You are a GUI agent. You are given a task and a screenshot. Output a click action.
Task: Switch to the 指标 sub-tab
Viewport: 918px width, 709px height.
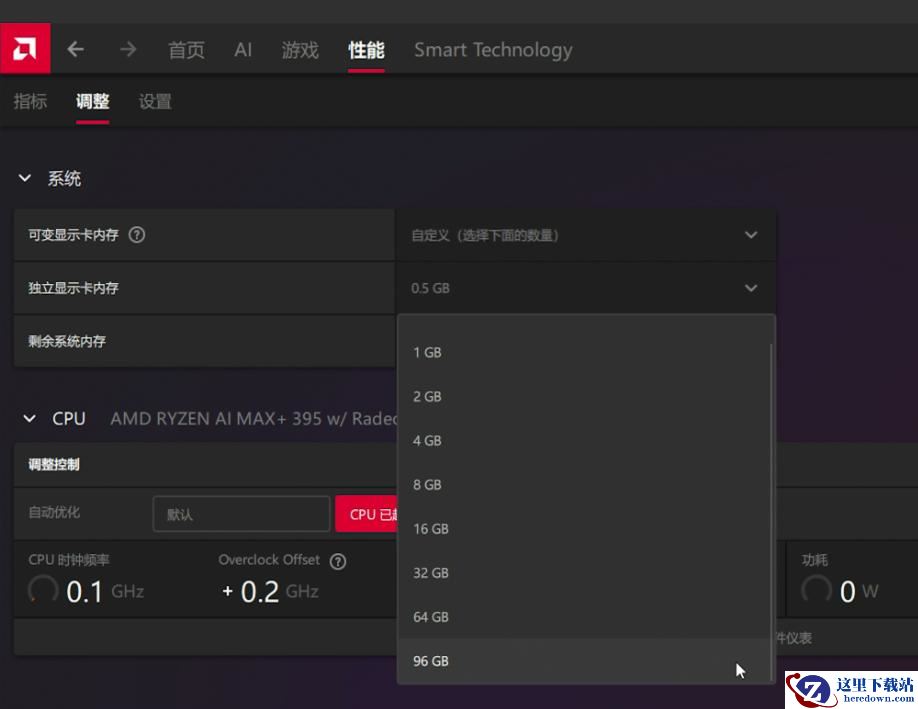point(30,102)
